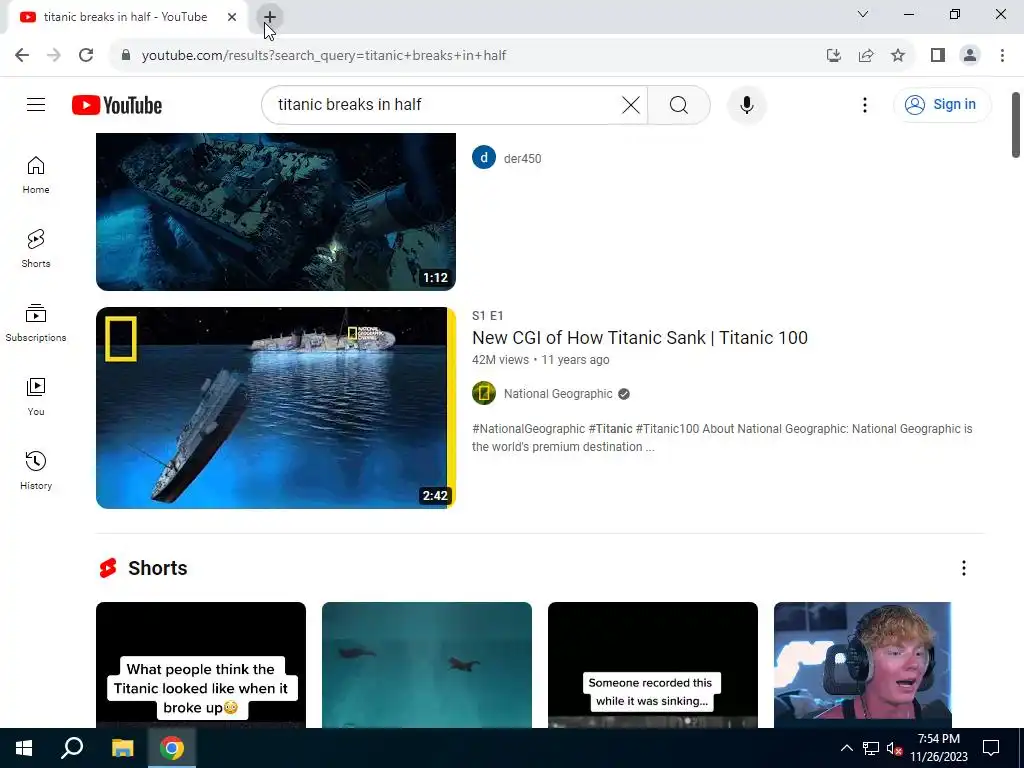Open the der450 channel avatar
Image resolution: width=1024 pixels, height=768 pixels.
484,157
